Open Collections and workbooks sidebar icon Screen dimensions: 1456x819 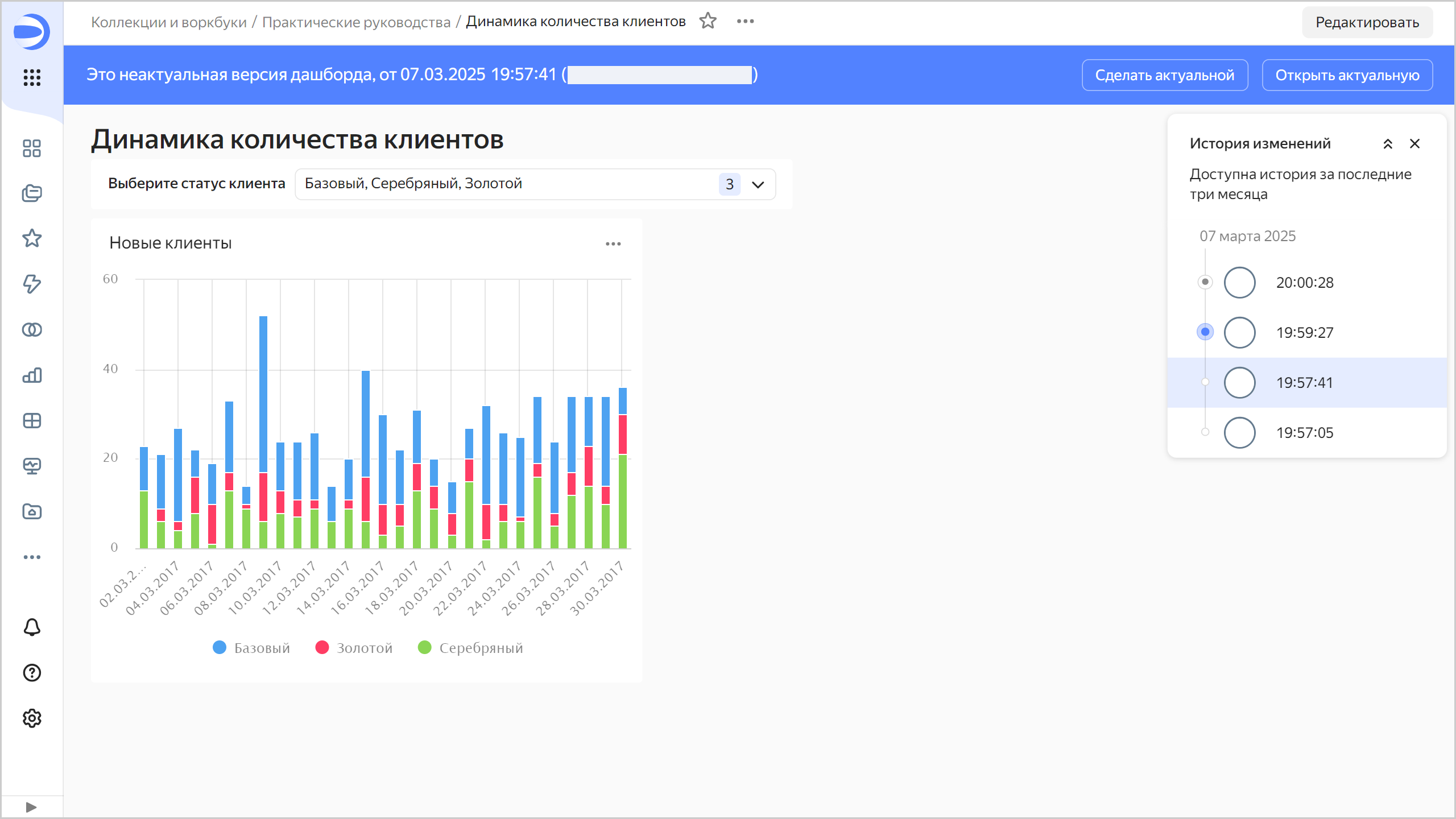(x=32, y=193)
